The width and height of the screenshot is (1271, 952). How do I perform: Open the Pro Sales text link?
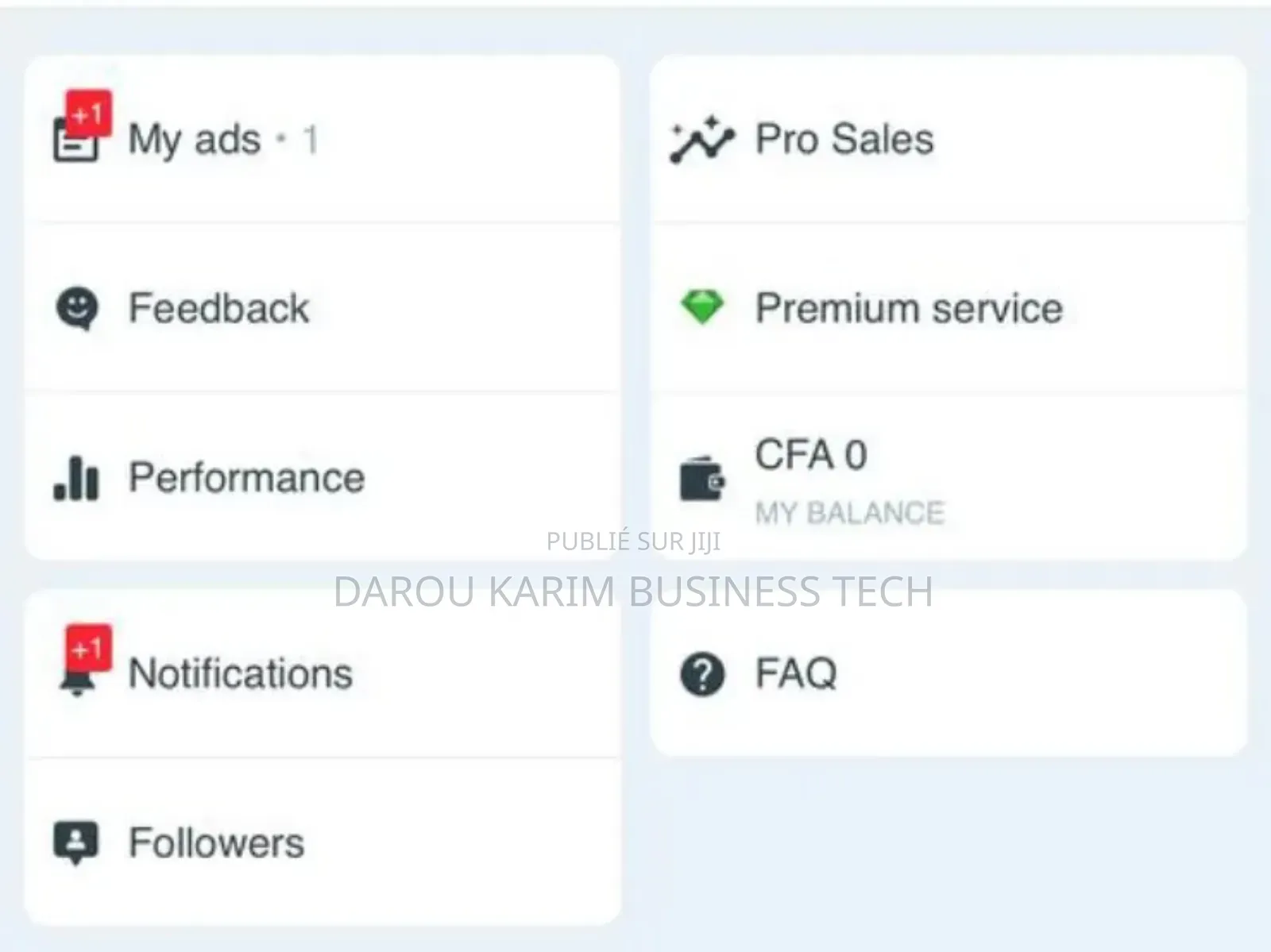[844, 140]
